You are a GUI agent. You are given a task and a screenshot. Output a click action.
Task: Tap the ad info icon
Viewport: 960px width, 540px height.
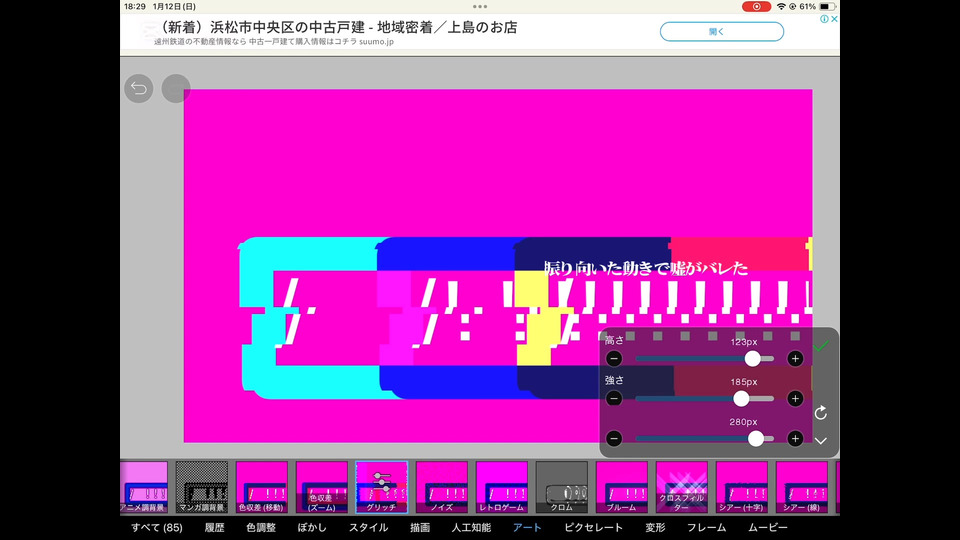click(x=824, y=19)
